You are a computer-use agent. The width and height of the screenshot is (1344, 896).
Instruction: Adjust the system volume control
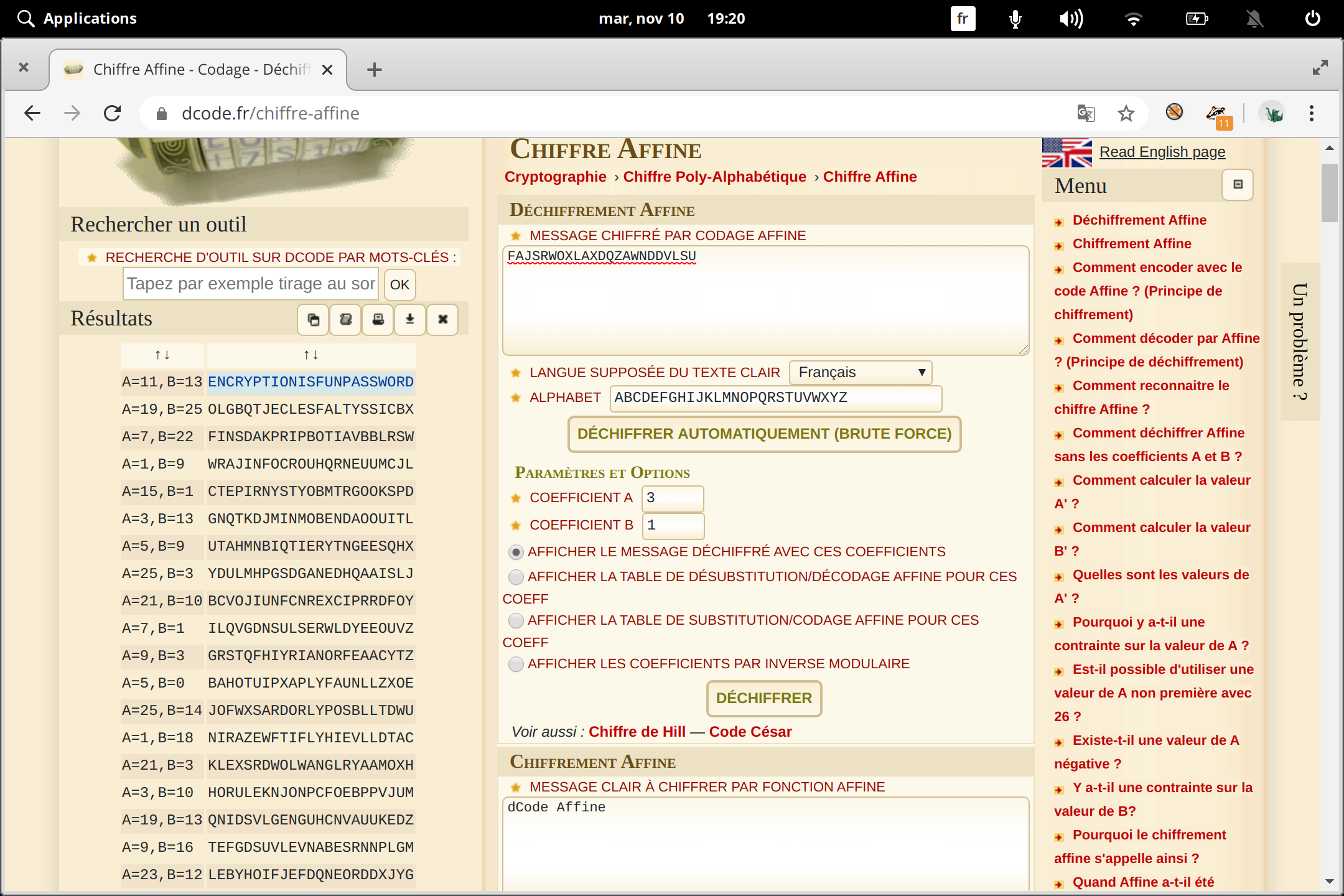[1071, 18]
